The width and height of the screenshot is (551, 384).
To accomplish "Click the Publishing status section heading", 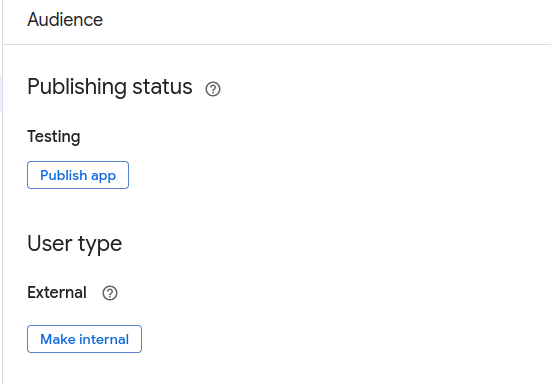I will (x=110, y=87).
